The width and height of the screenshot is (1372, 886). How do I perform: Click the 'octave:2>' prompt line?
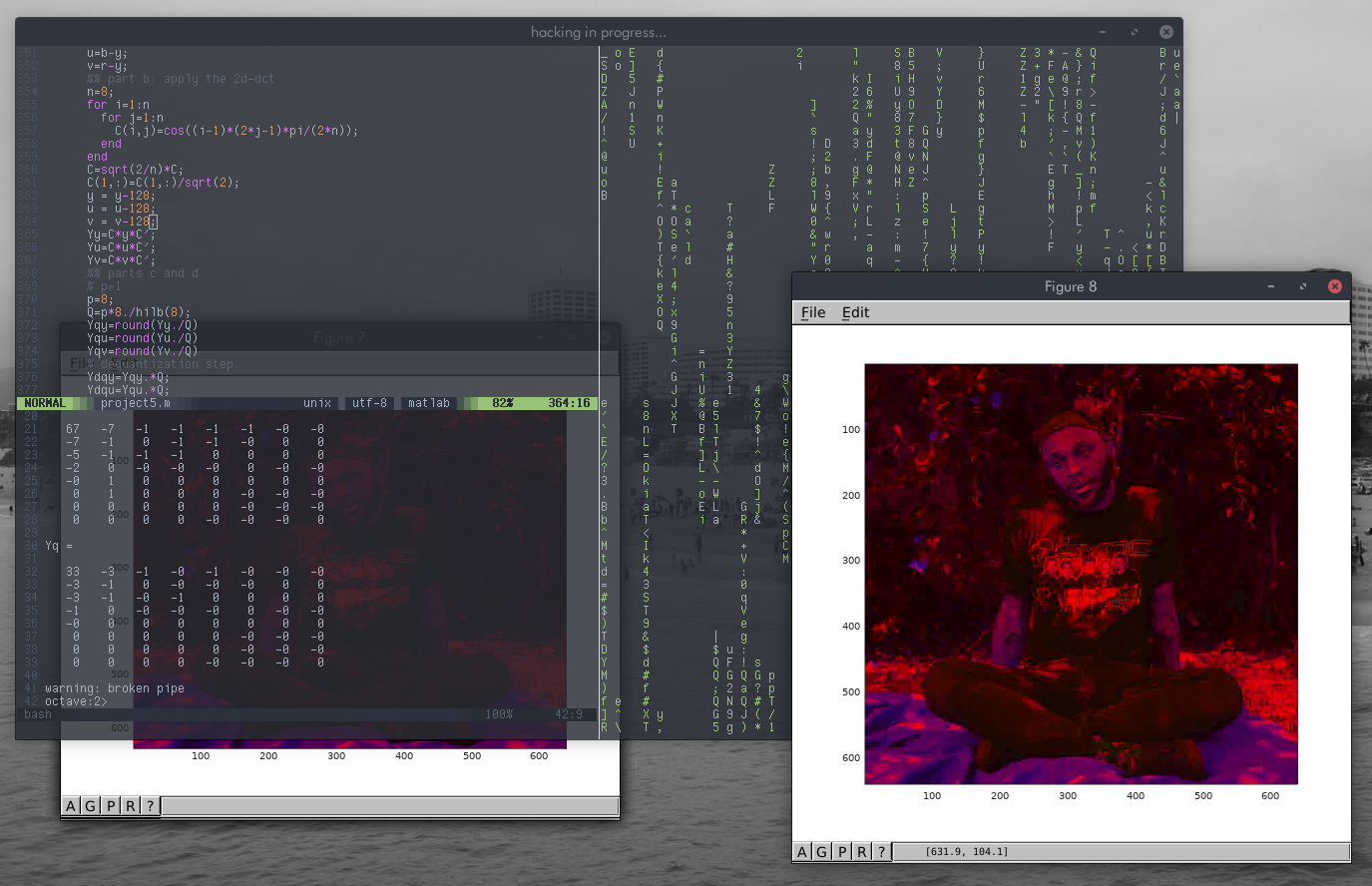(76, 701)
